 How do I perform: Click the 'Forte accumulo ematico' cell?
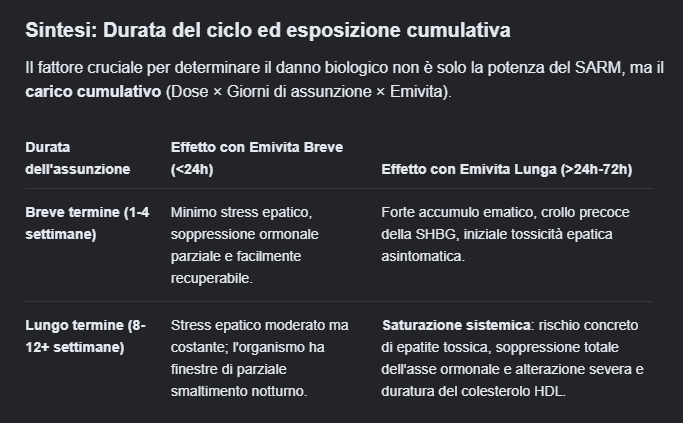click(505, 234)
